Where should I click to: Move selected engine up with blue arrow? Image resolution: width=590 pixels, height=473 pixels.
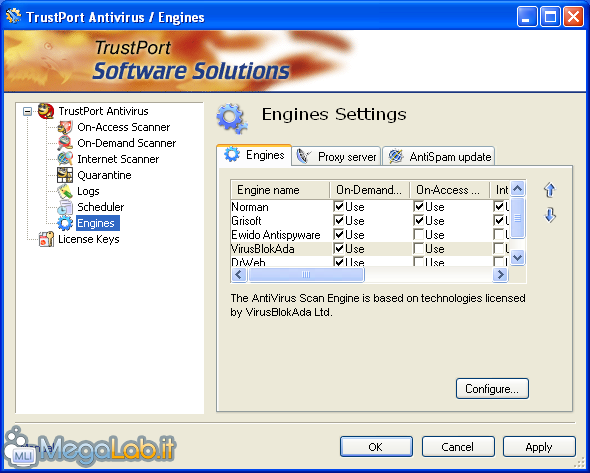click(x=550, y=190)
